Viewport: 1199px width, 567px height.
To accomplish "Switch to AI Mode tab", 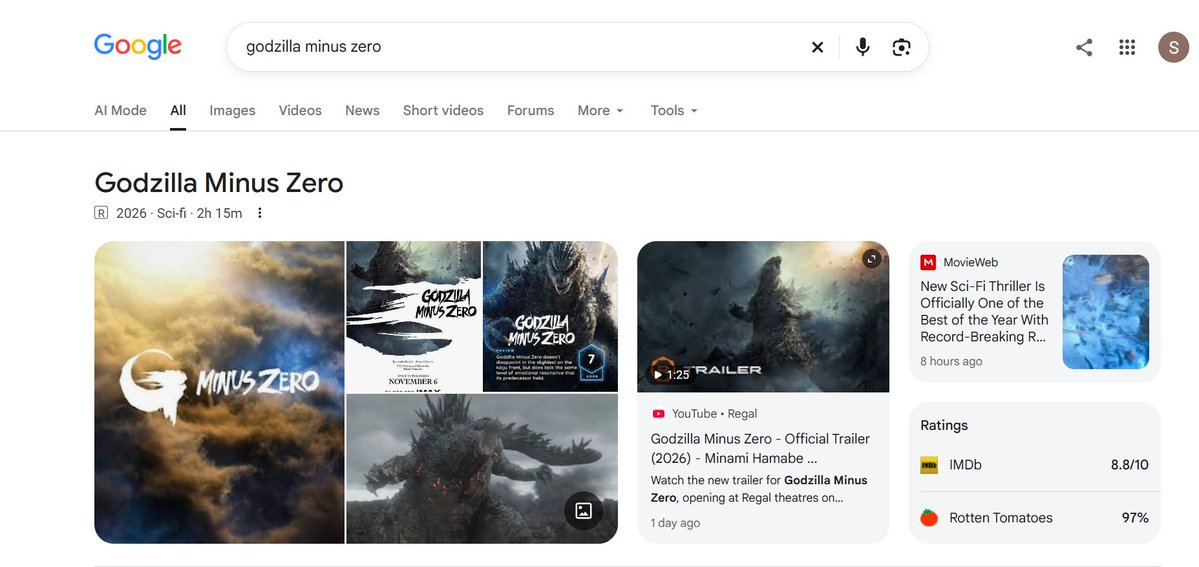I will click(120, 110).
